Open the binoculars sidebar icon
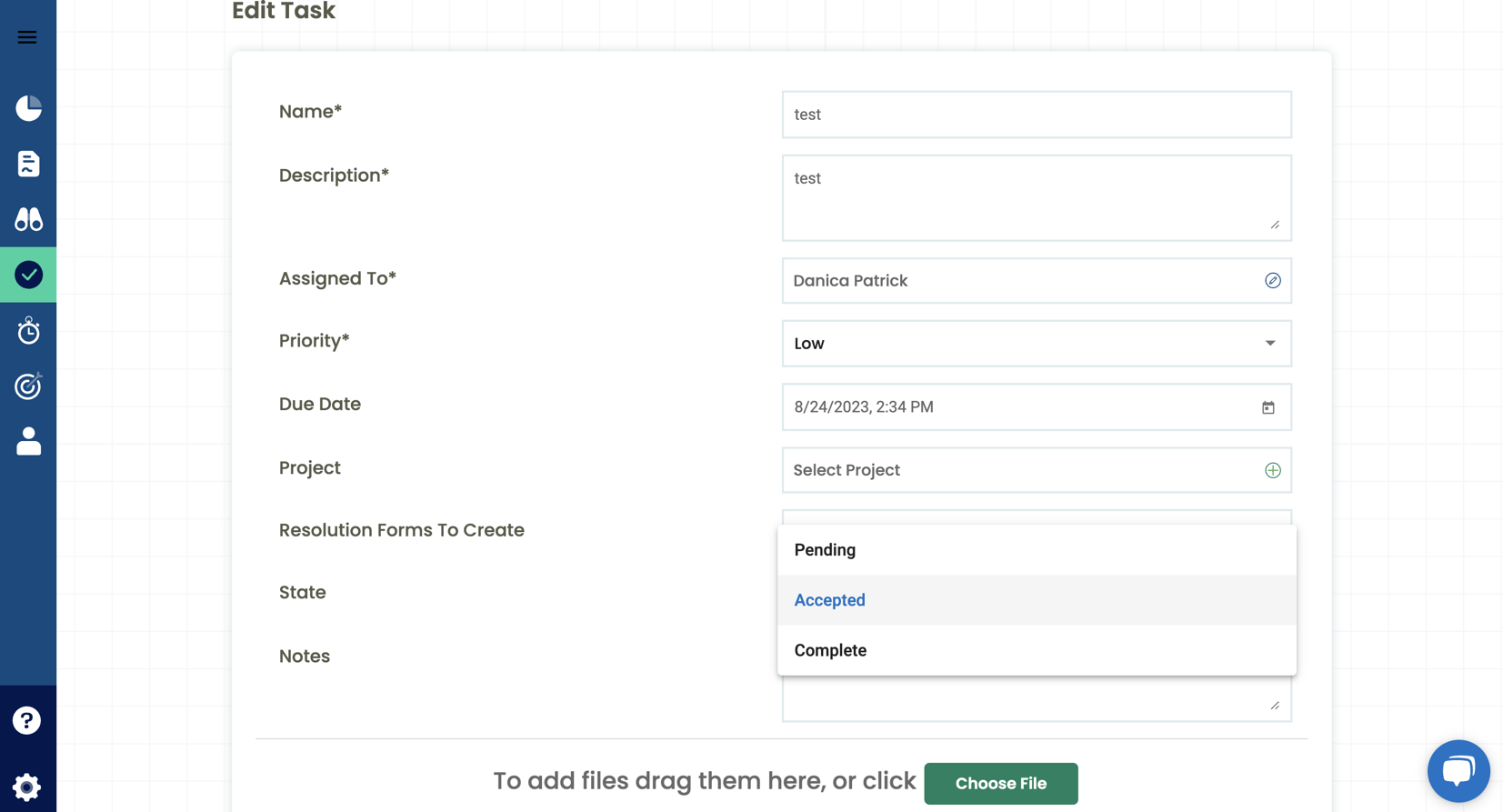This screenshot has height=812, width=1503. click(28, 219)
